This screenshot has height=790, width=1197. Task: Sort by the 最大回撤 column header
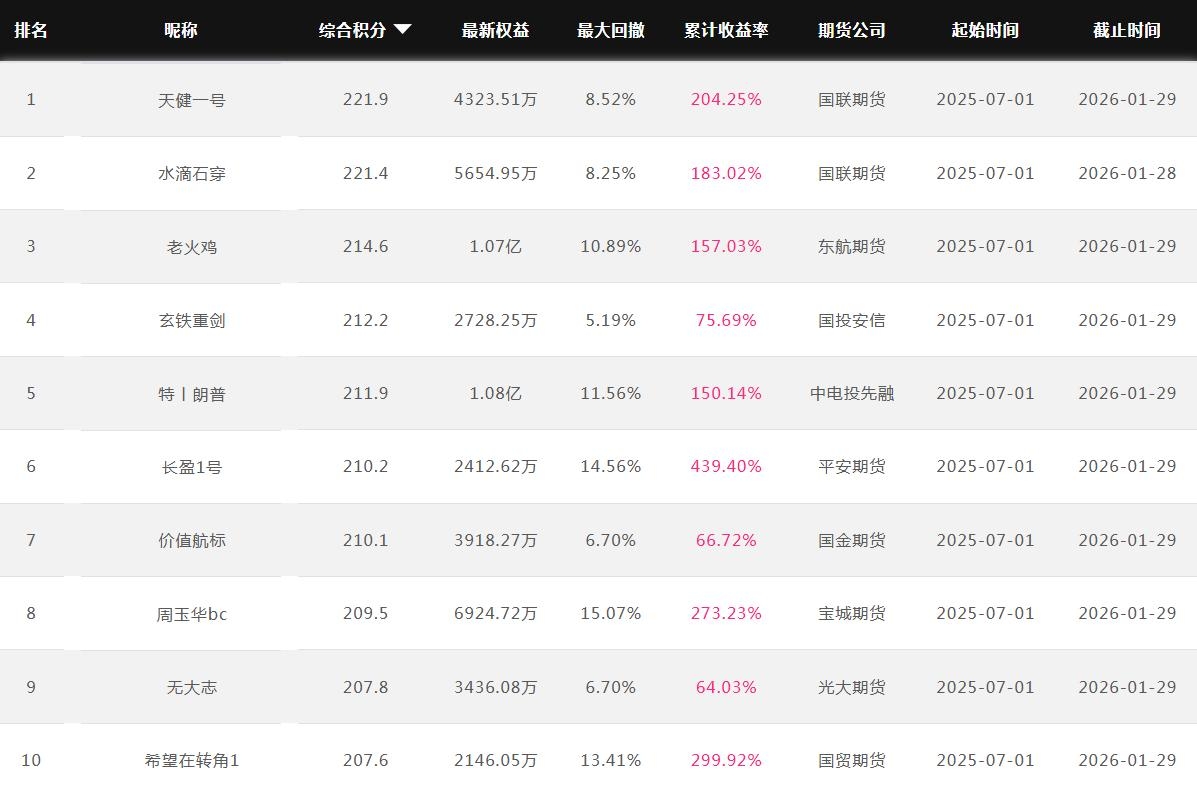[610, 30]
